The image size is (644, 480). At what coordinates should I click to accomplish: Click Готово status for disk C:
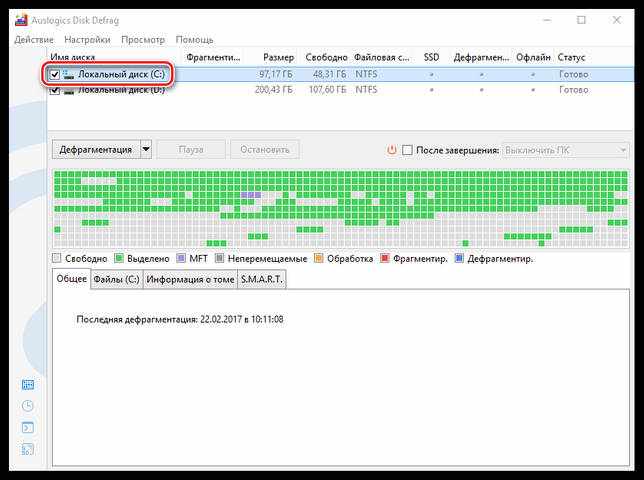574,74
